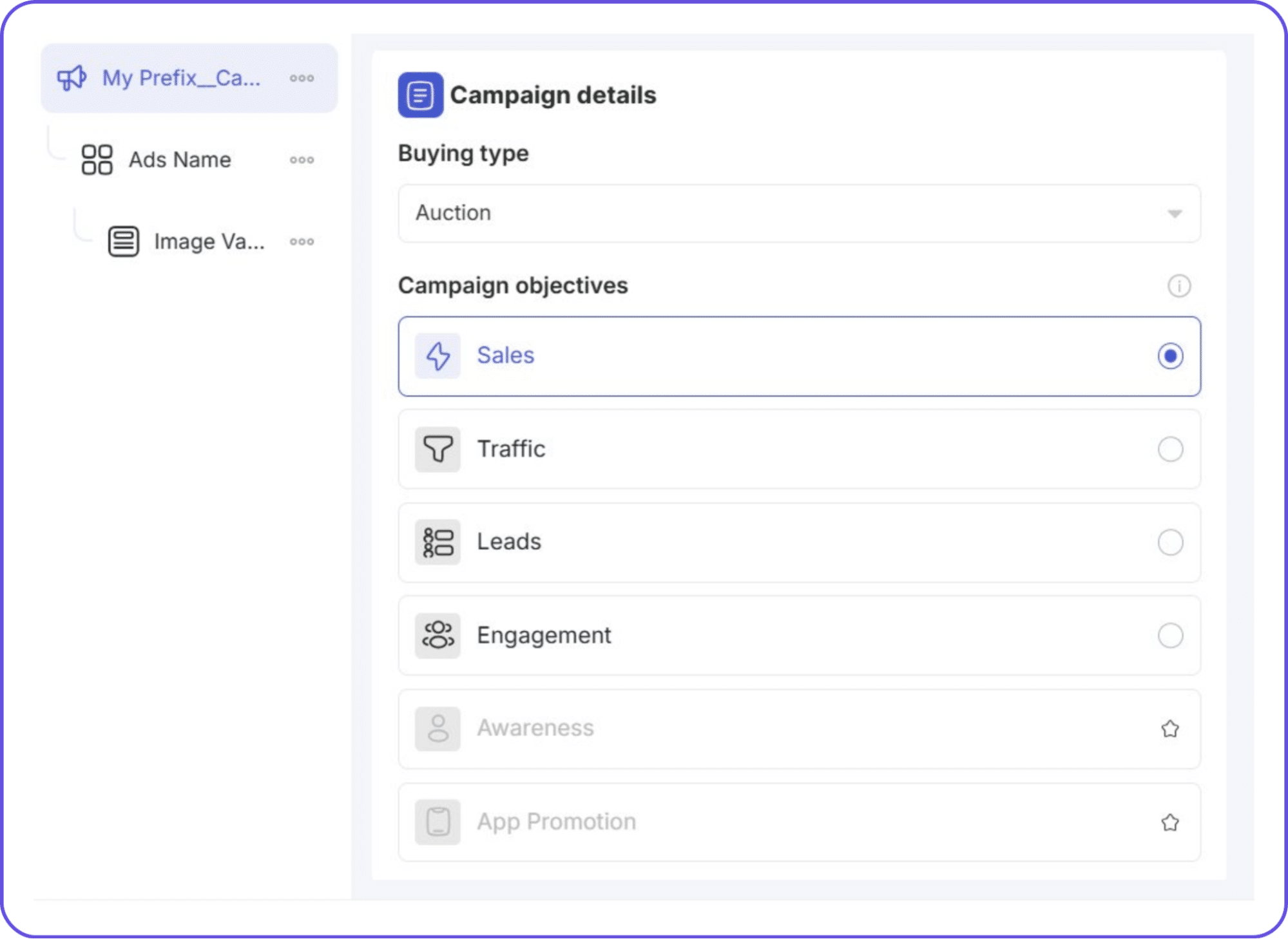Click the App Promotion phone icon
The image size is (1288, 939).
click(437, 822)
